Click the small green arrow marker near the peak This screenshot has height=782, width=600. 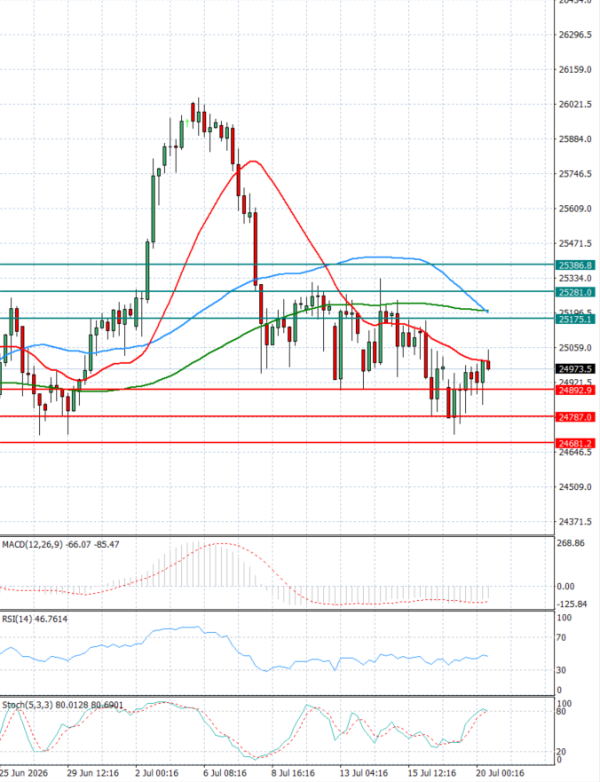click(188, 123)
